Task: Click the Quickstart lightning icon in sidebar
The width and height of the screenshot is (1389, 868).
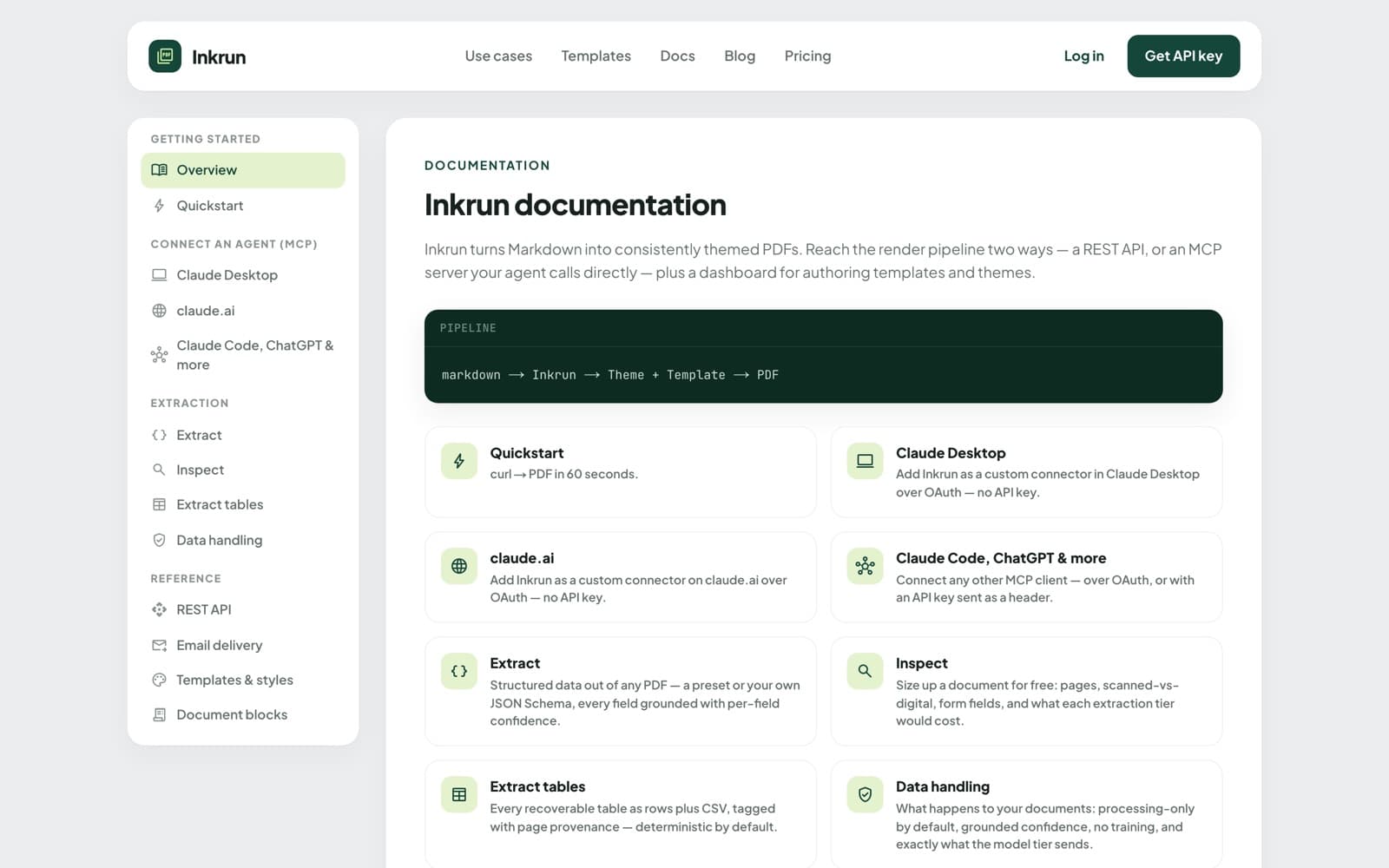Action: [x=159, y=206]
